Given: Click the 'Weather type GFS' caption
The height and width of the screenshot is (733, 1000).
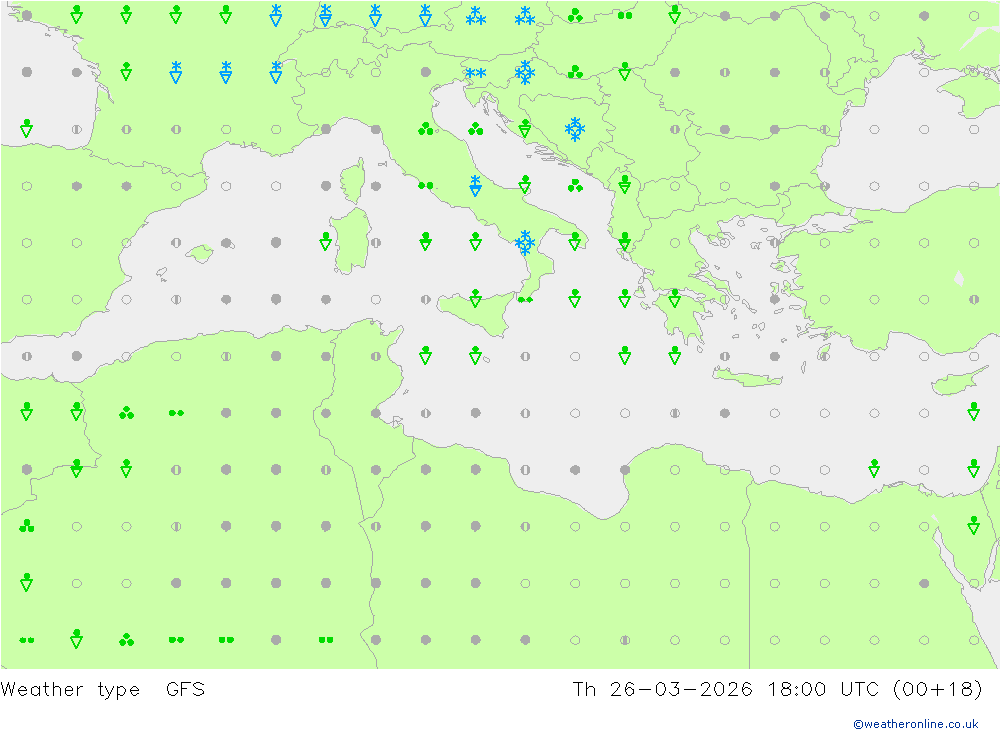Looking at the screenshot, I should point(103,690).
